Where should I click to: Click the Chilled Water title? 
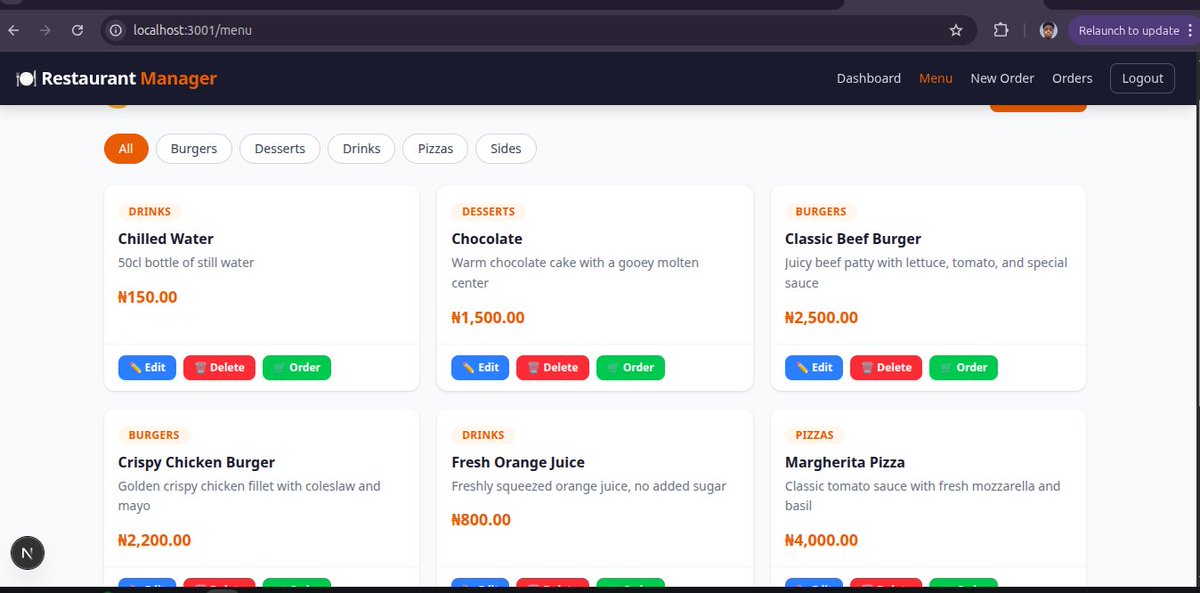coord(166,239)
